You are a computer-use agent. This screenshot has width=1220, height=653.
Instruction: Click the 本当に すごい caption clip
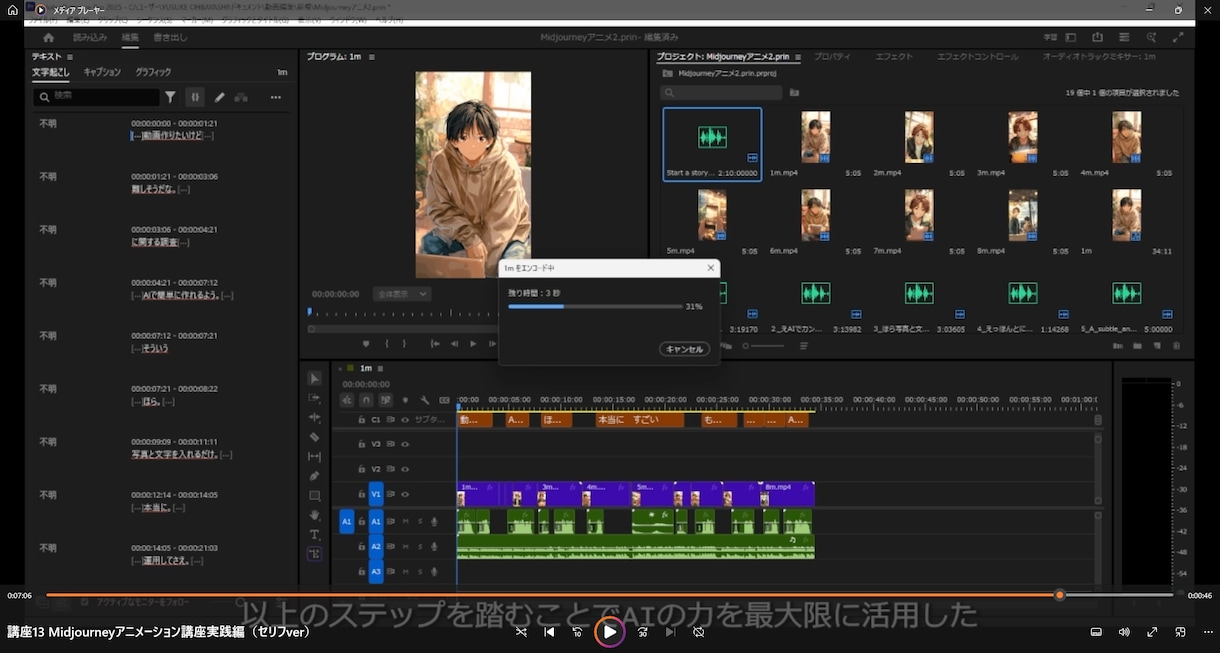[639, 420]
